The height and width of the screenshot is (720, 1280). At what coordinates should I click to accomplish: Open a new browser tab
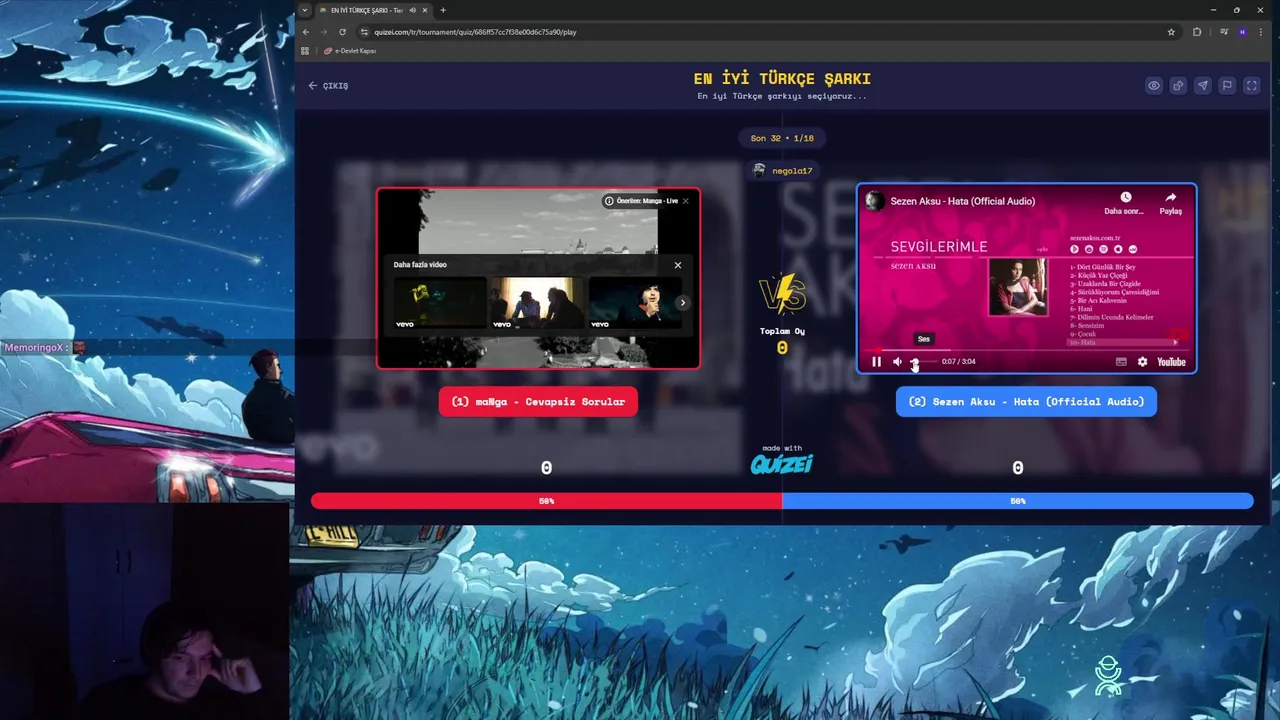(443, 10)
